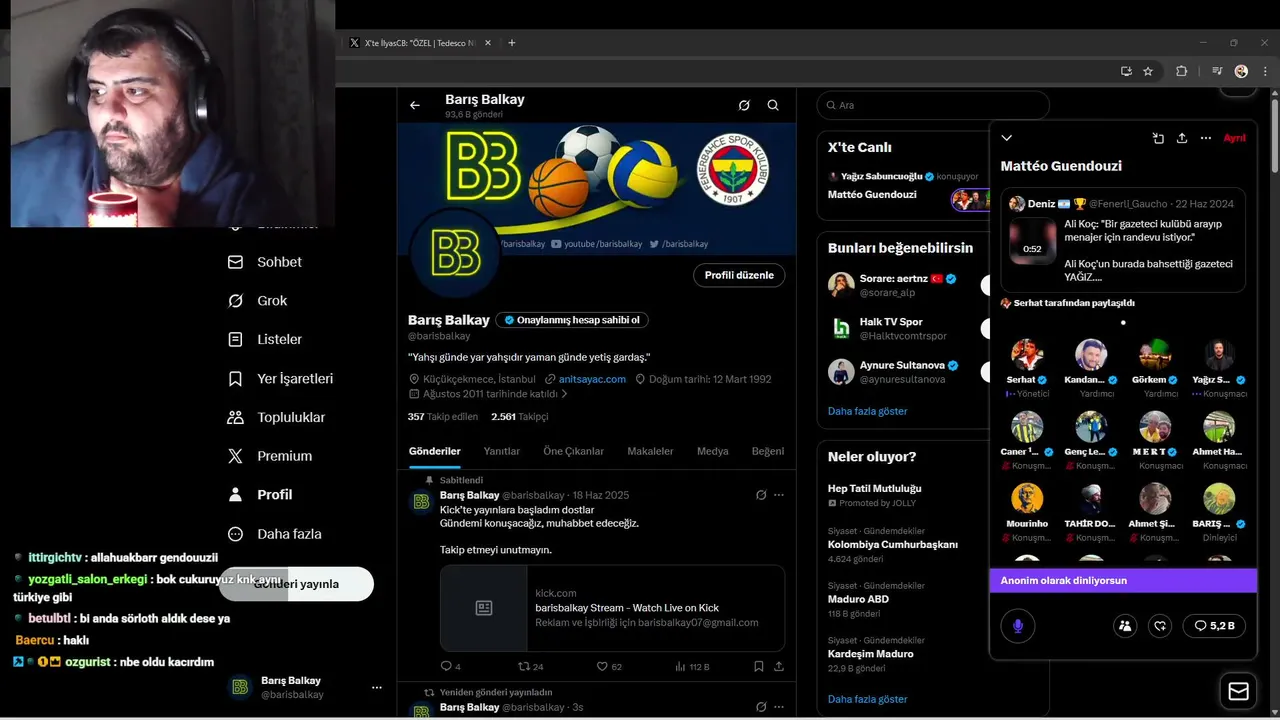The image size is (1280, 720).
Task: Click the Space microphone request button
Action: 1018,626
